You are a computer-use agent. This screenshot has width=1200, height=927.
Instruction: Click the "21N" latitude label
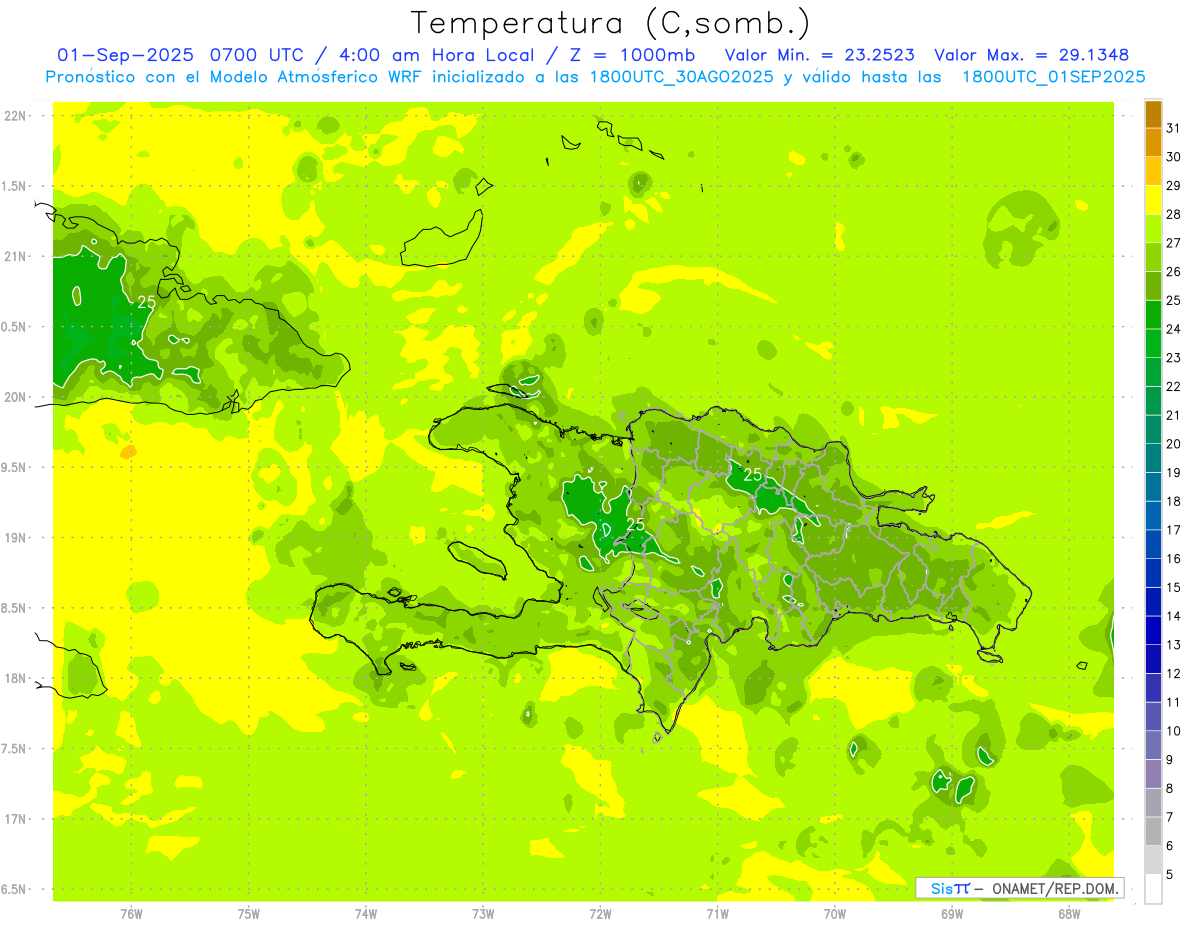click(16, 256)
